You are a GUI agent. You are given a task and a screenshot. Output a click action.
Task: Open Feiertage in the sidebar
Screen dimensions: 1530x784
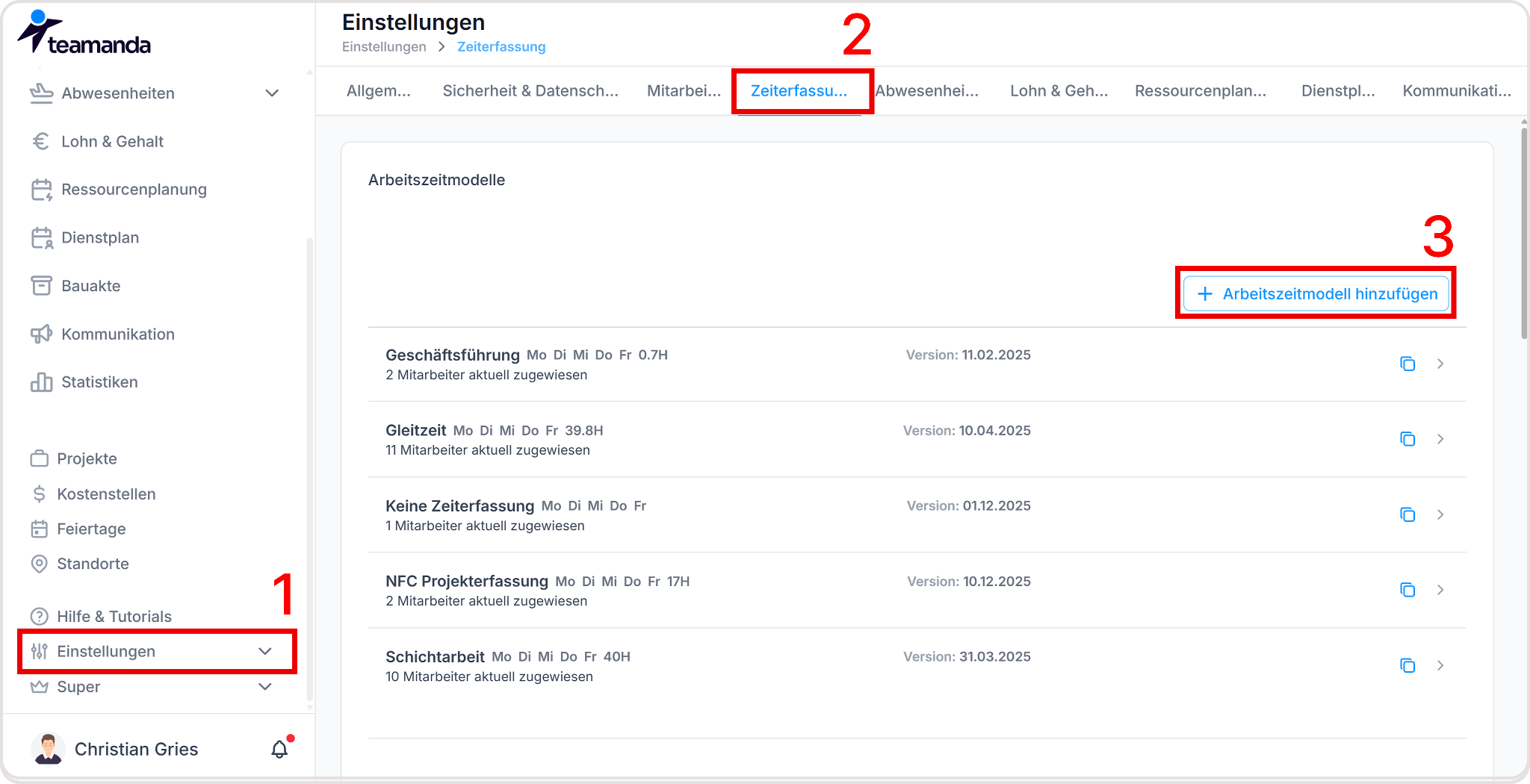pyautogui.click(x=91, y=529)
